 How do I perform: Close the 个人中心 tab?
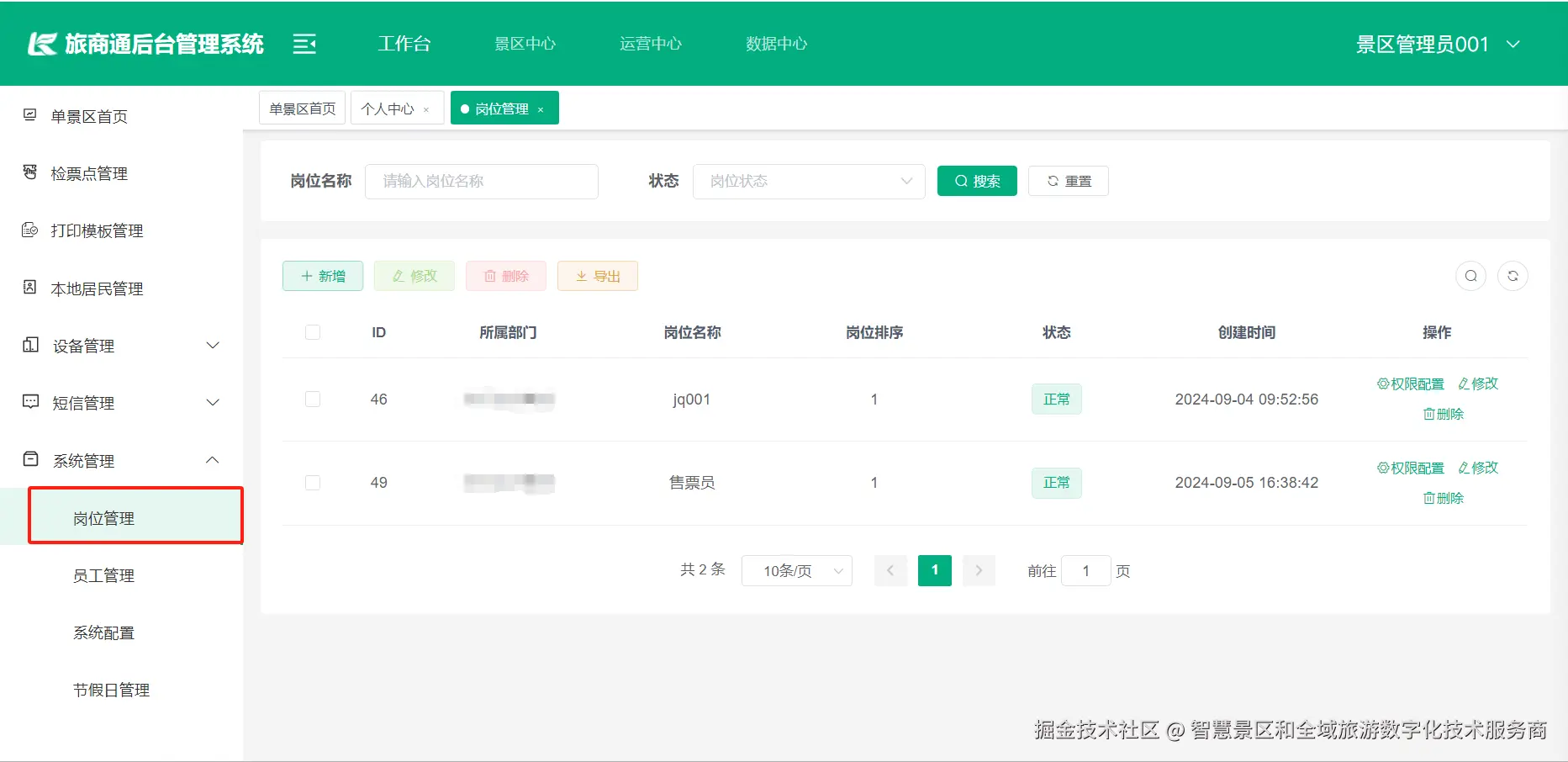click(x=426, y=109)
